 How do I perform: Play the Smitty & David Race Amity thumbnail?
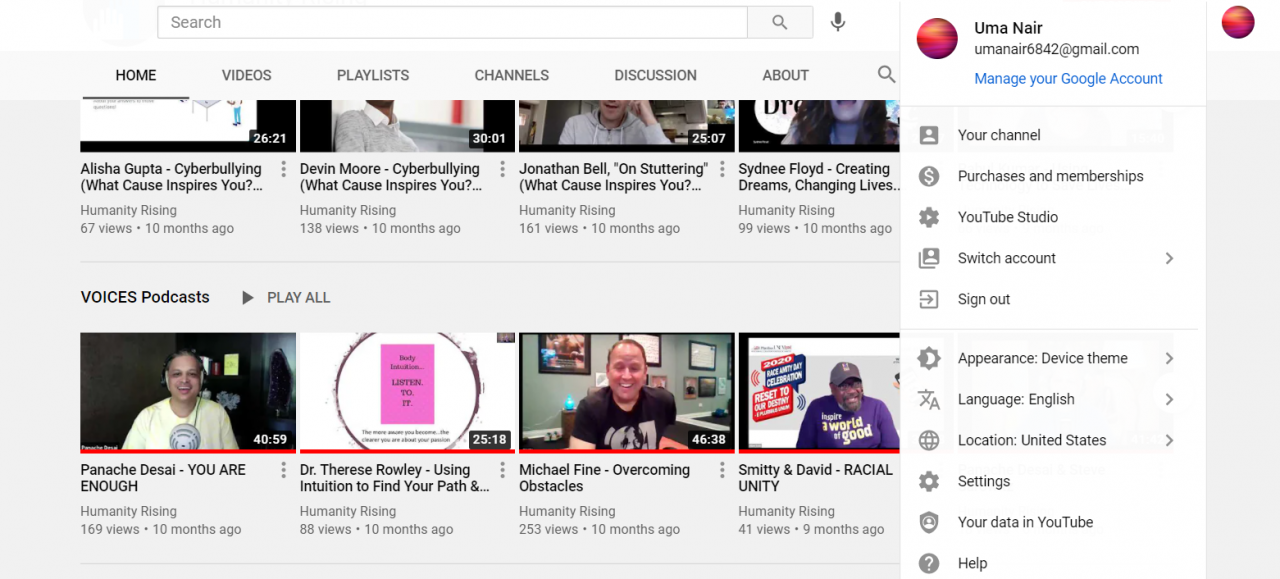coord(818,392)
